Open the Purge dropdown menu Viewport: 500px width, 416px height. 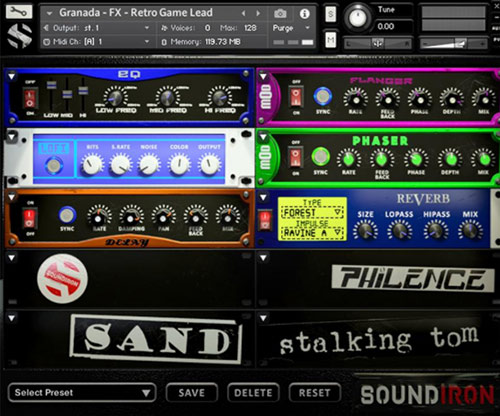point(291,28)
